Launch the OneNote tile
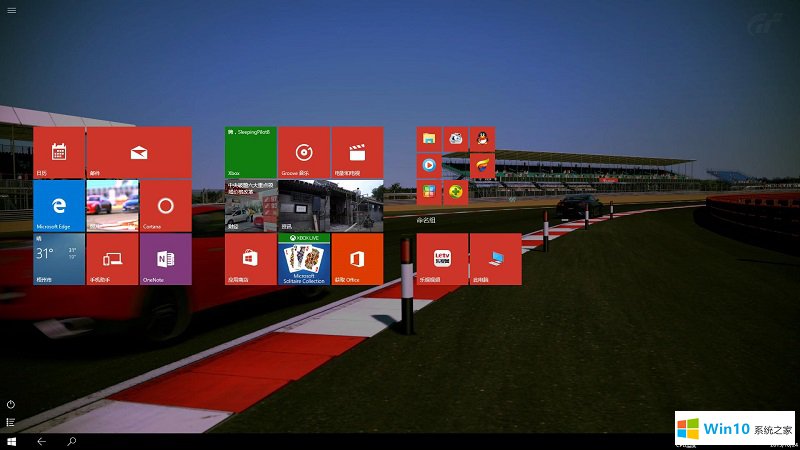The width and height of the screenshot is (800, 450). (166, 259)
